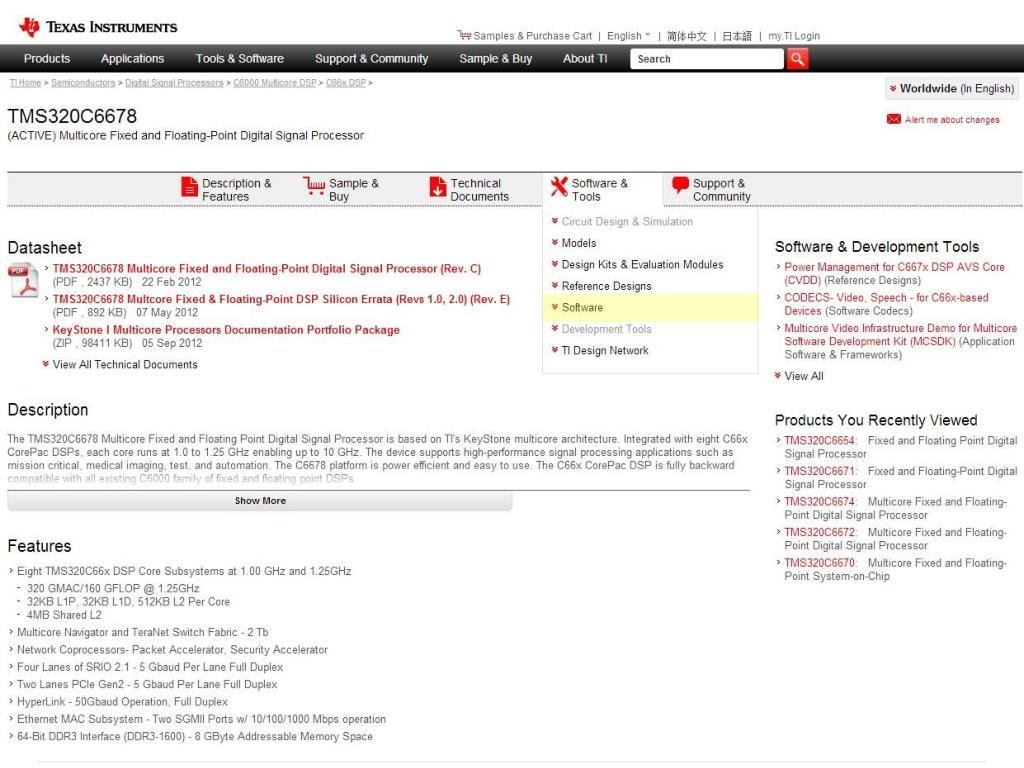Viewport: 1024px width, 768px height.
Task: Open CODECS- Video, Speech link
Action: [886, 304]
